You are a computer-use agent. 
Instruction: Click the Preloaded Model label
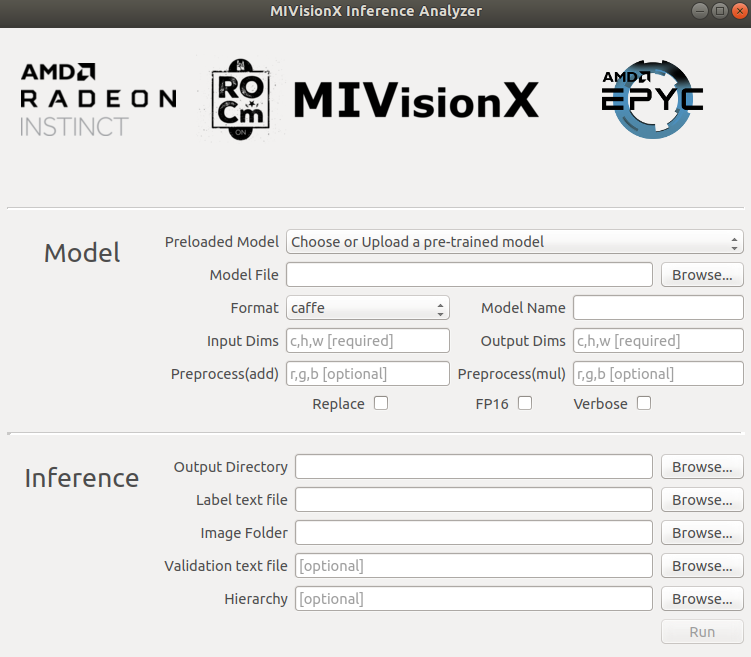click(222, 242)
